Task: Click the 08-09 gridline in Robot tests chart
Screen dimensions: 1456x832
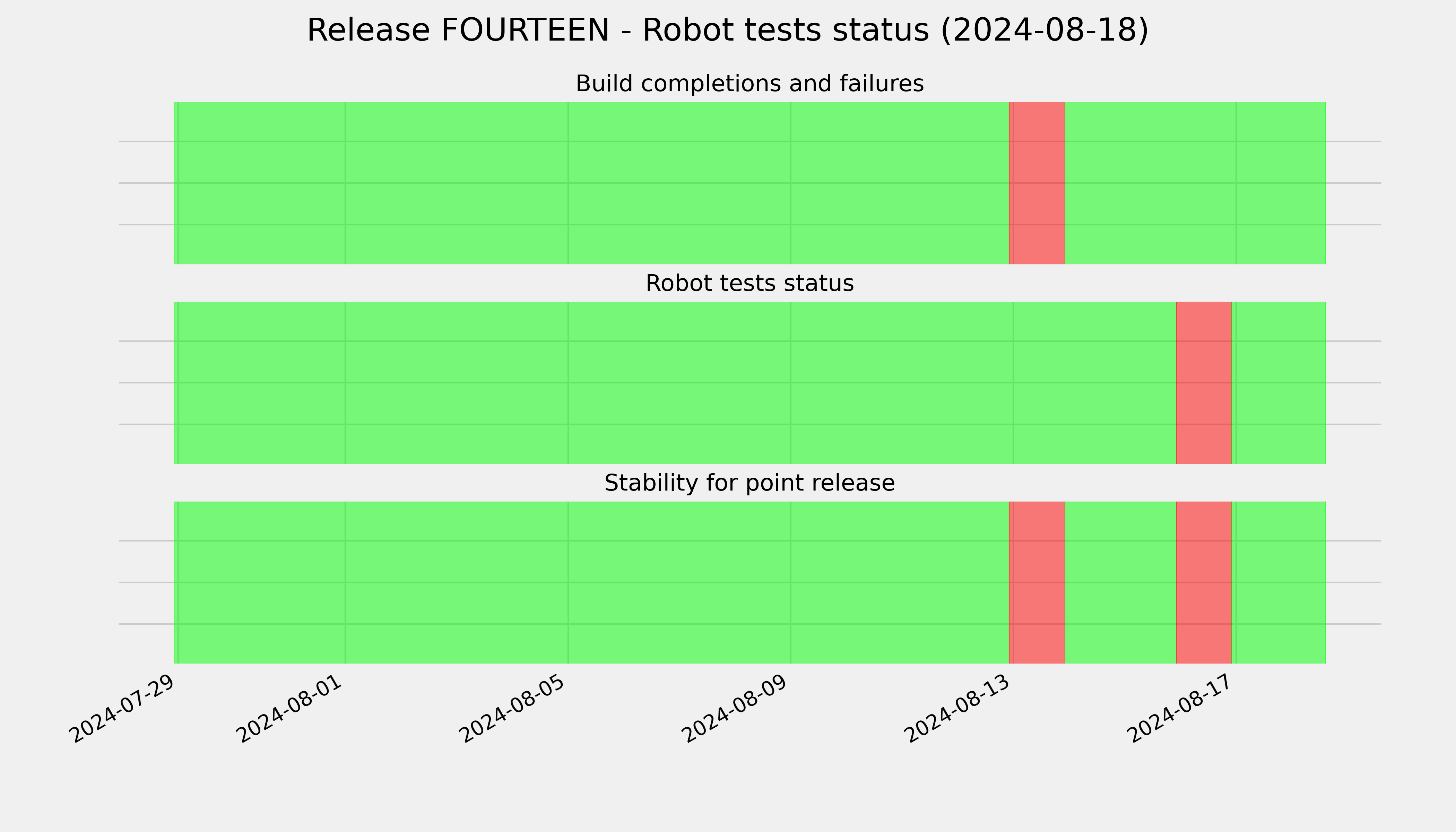Action: (x=791, y=383)
